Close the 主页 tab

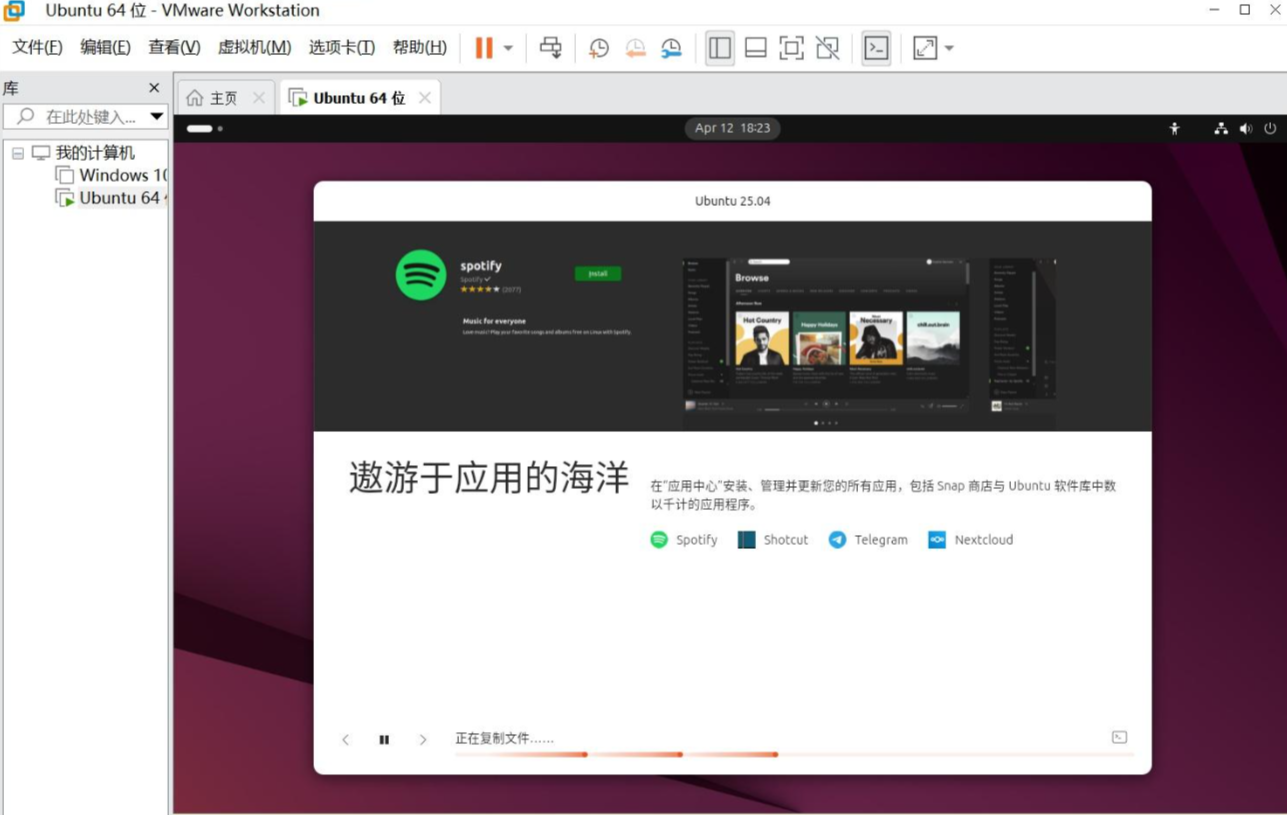pyautogui.click(x=259, y=98)
